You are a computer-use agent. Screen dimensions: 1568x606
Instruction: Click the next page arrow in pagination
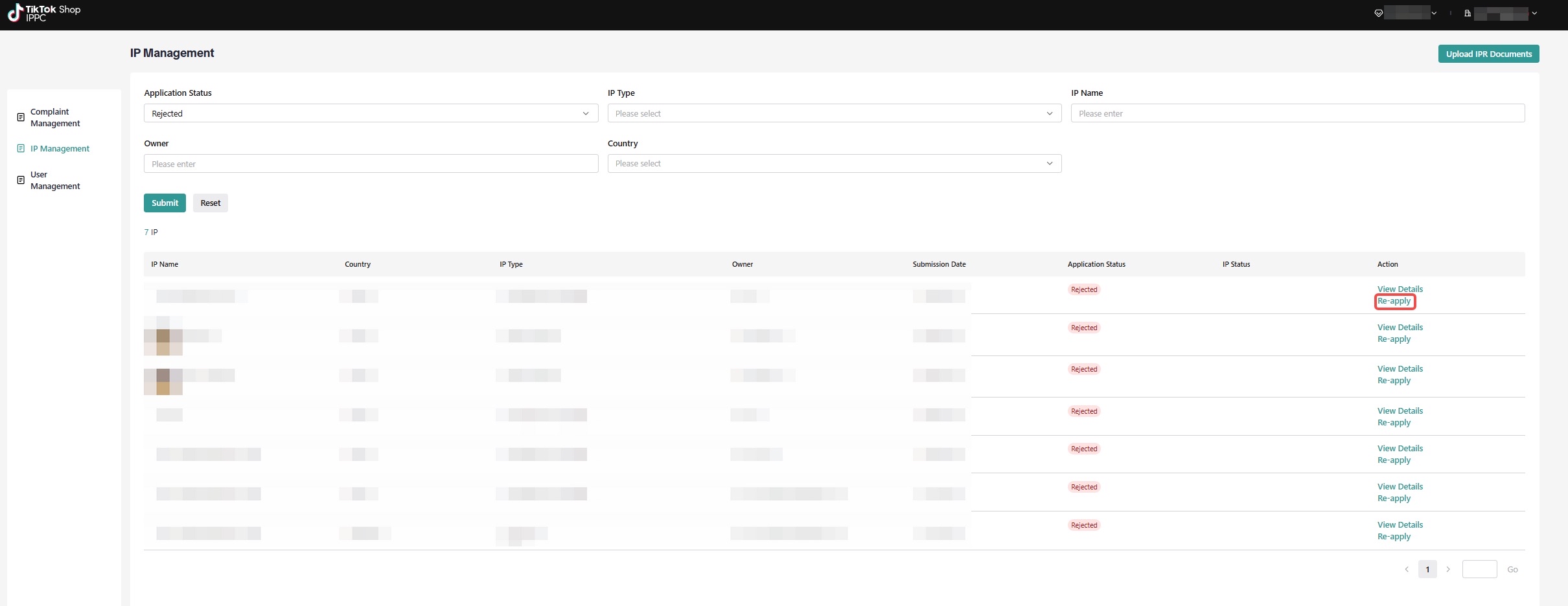coord(1448,569)
